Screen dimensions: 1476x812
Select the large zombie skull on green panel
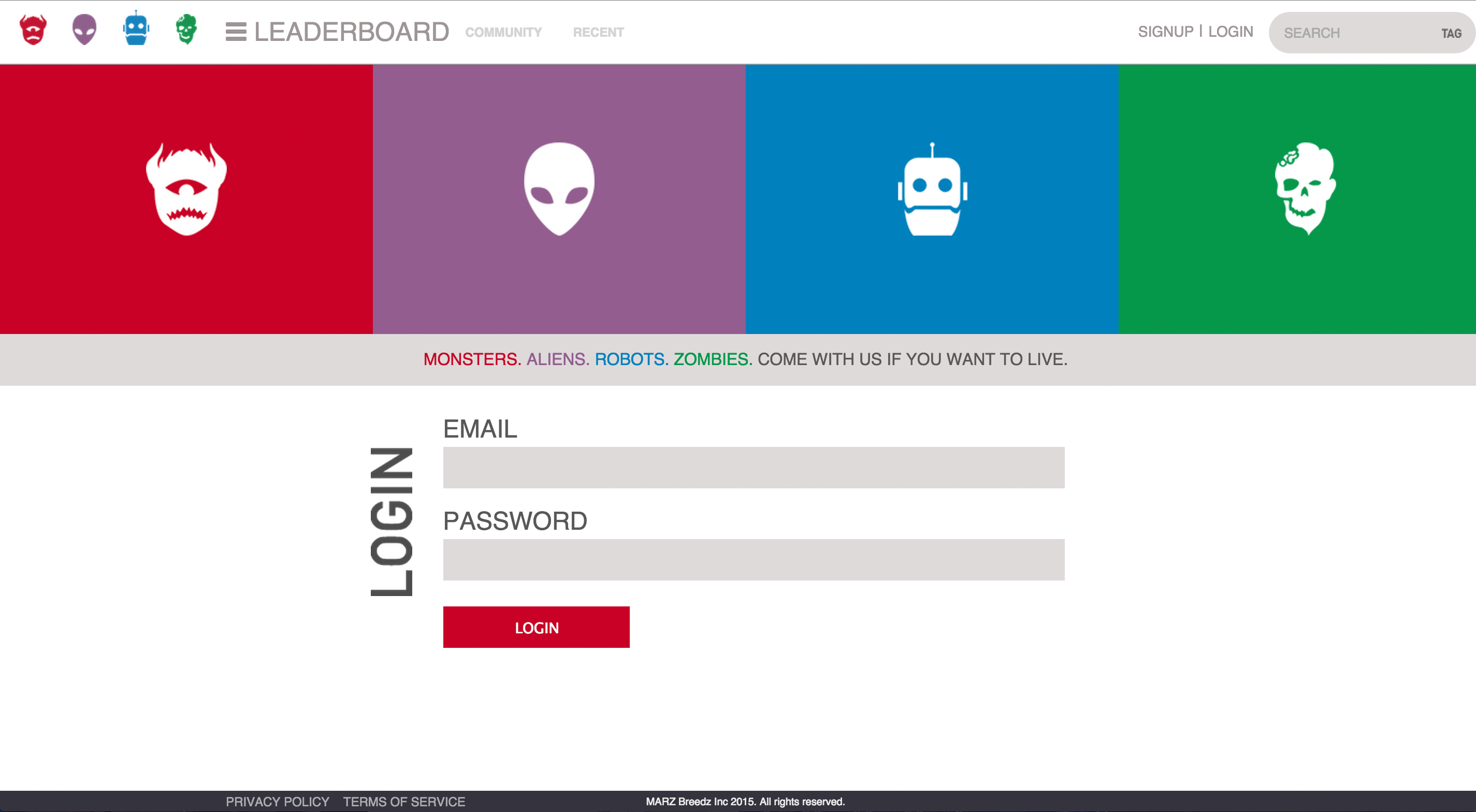pos(1305,189)
